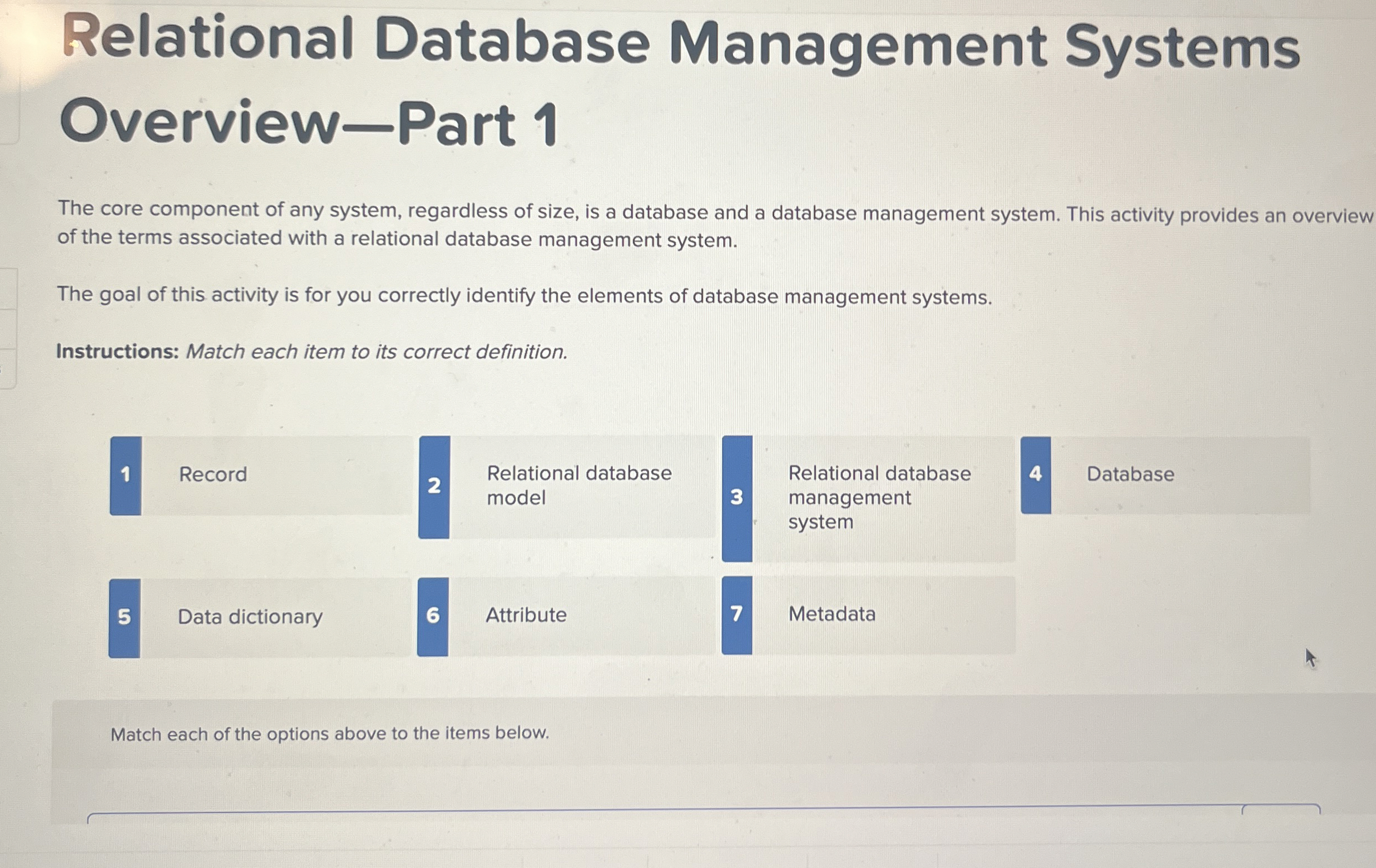Click the blue badge labeled 2
1376x868 pixels.
[435, 486]
